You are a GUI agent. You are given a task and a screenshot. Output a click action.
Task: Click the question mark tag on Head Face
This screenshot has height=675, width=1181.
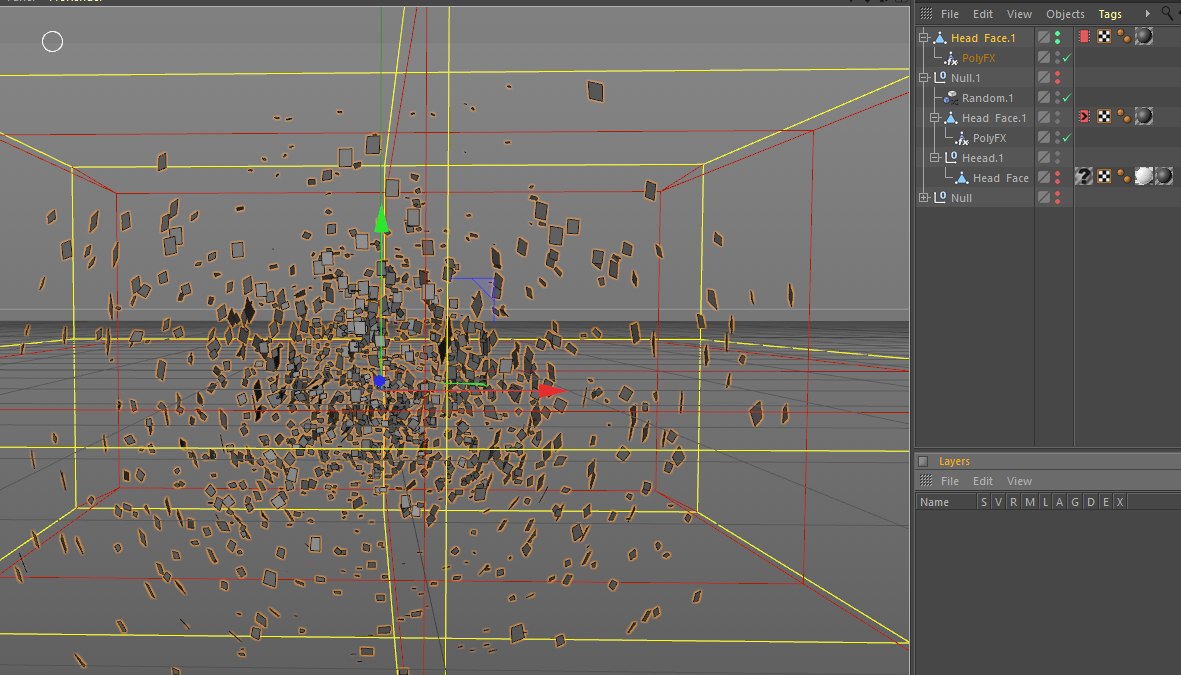pos(1084,176)
